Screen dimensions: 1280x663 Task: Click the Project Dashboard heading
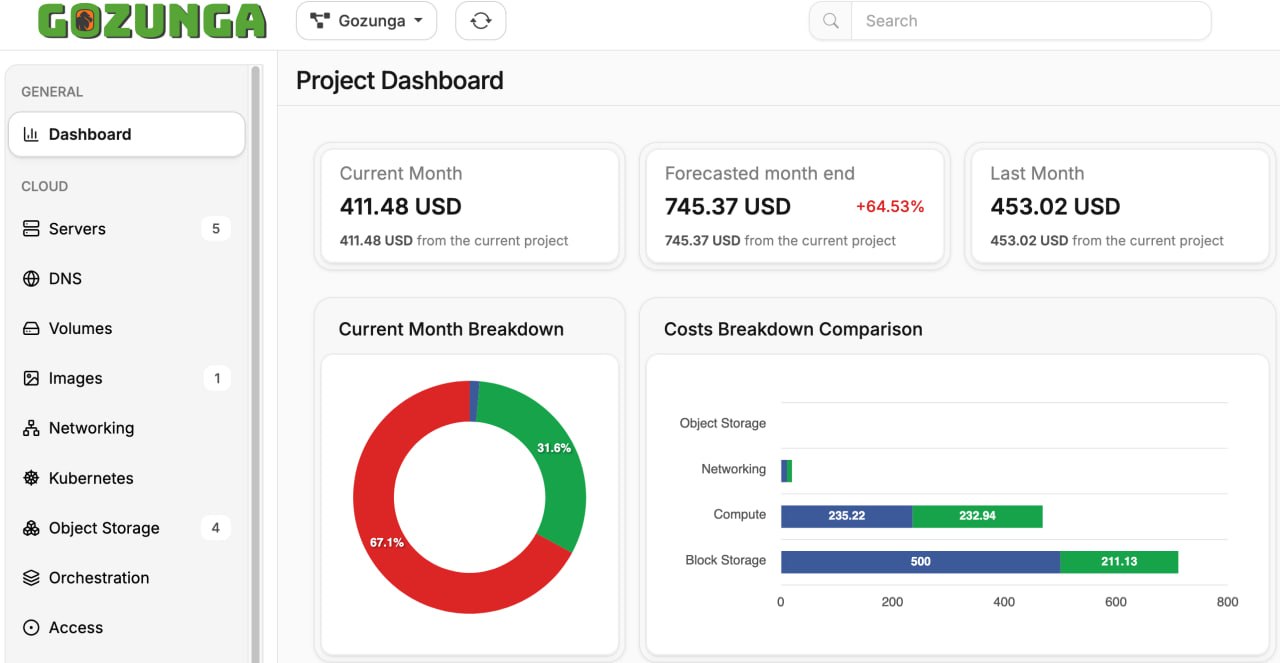400,81
